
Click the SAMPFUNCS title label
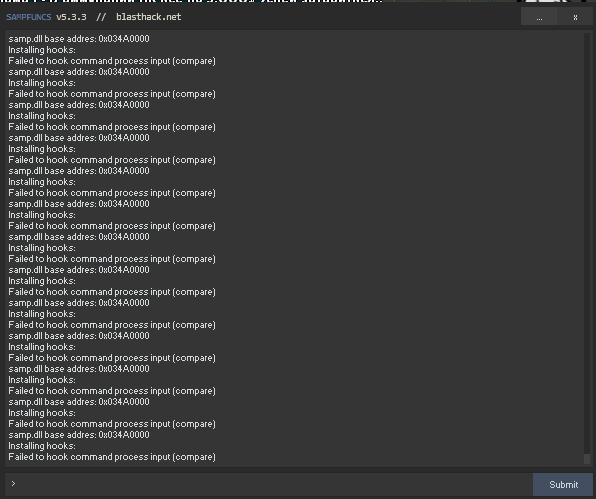[29, 17]
